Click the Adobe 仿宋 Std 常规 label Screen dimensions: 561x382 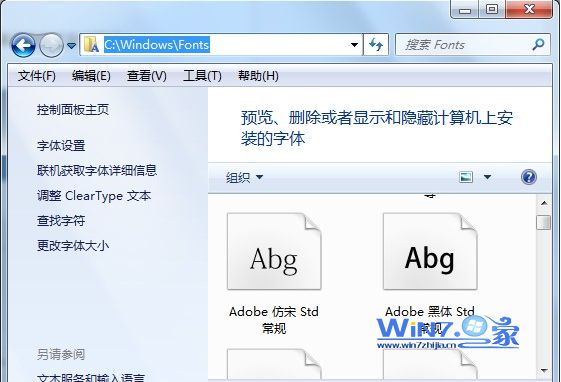tap(274, 320)
